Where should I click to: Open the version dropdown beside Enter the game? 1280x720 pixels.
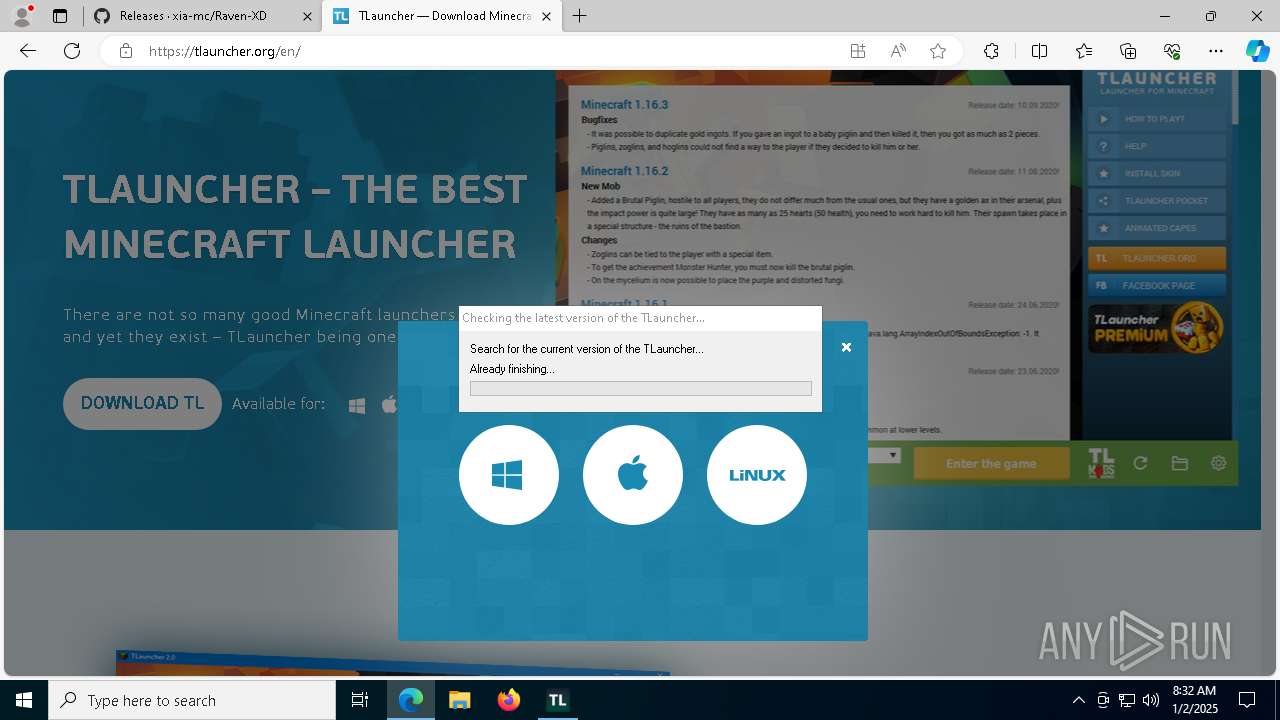[x=893, y=456]
